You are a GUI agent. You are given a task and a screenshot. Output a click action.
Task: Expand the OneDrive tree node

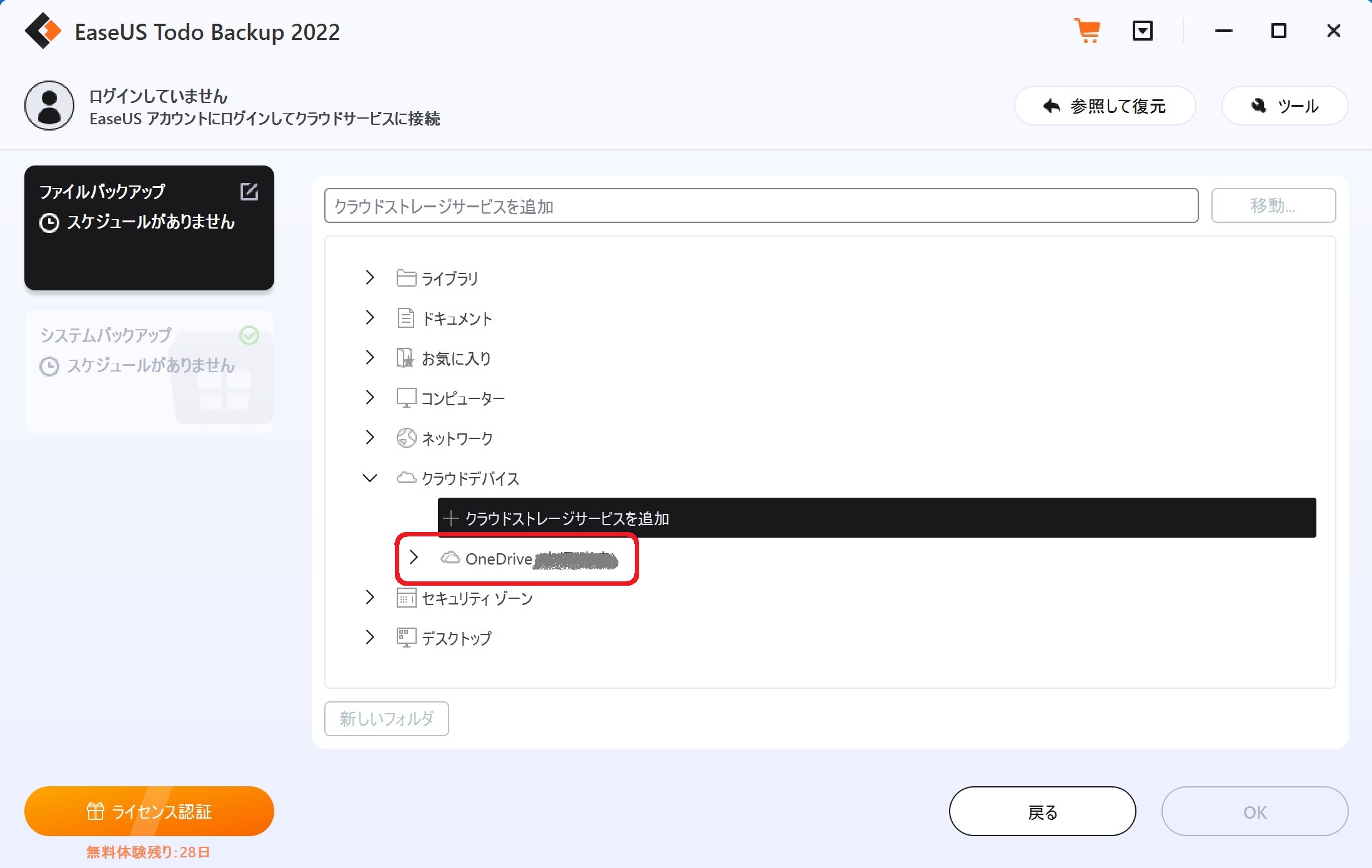point(414,557)
